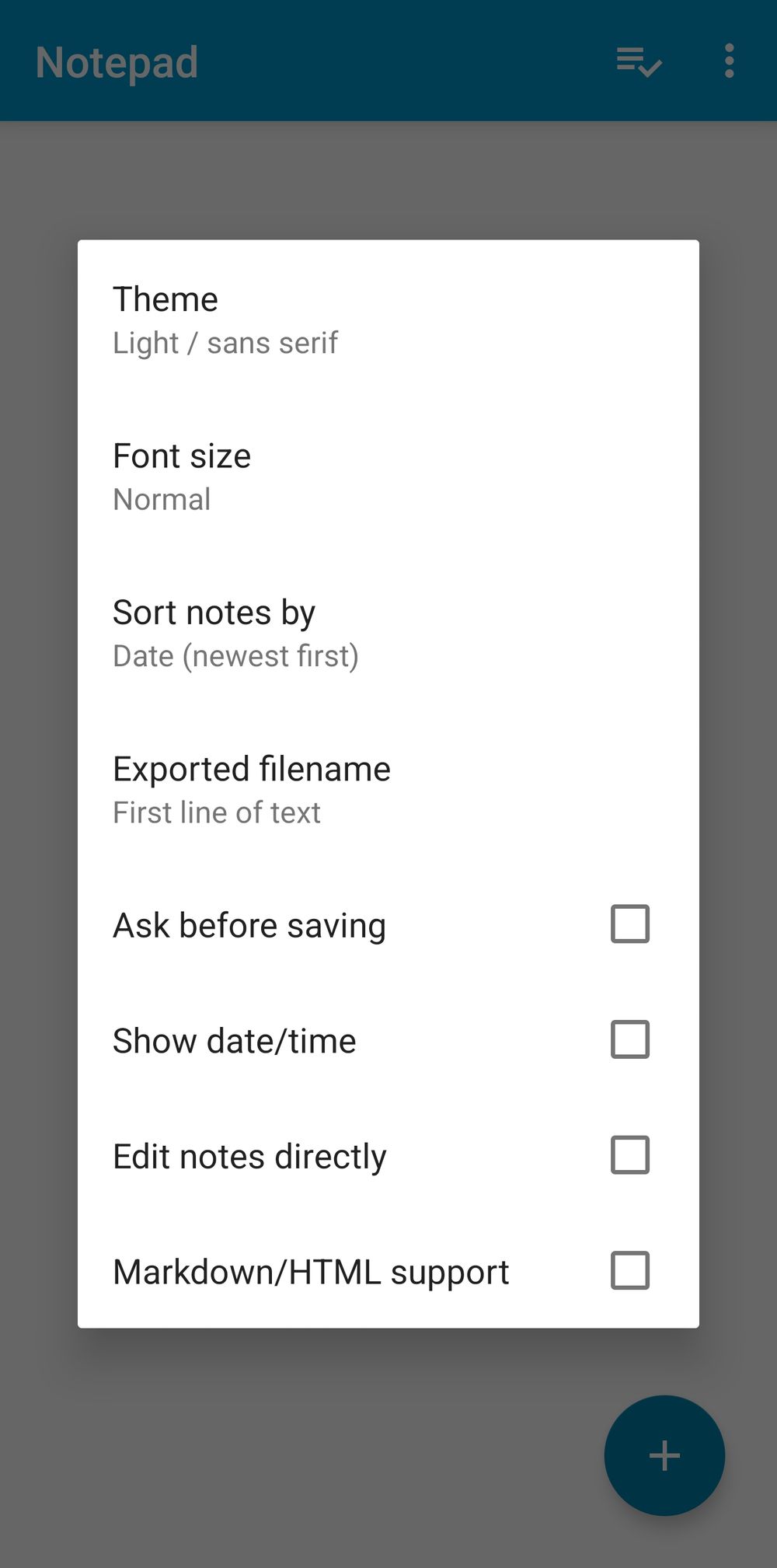
Task: Turn on Markdown/HTML support checkbox
Action: tap(629, 1271)
